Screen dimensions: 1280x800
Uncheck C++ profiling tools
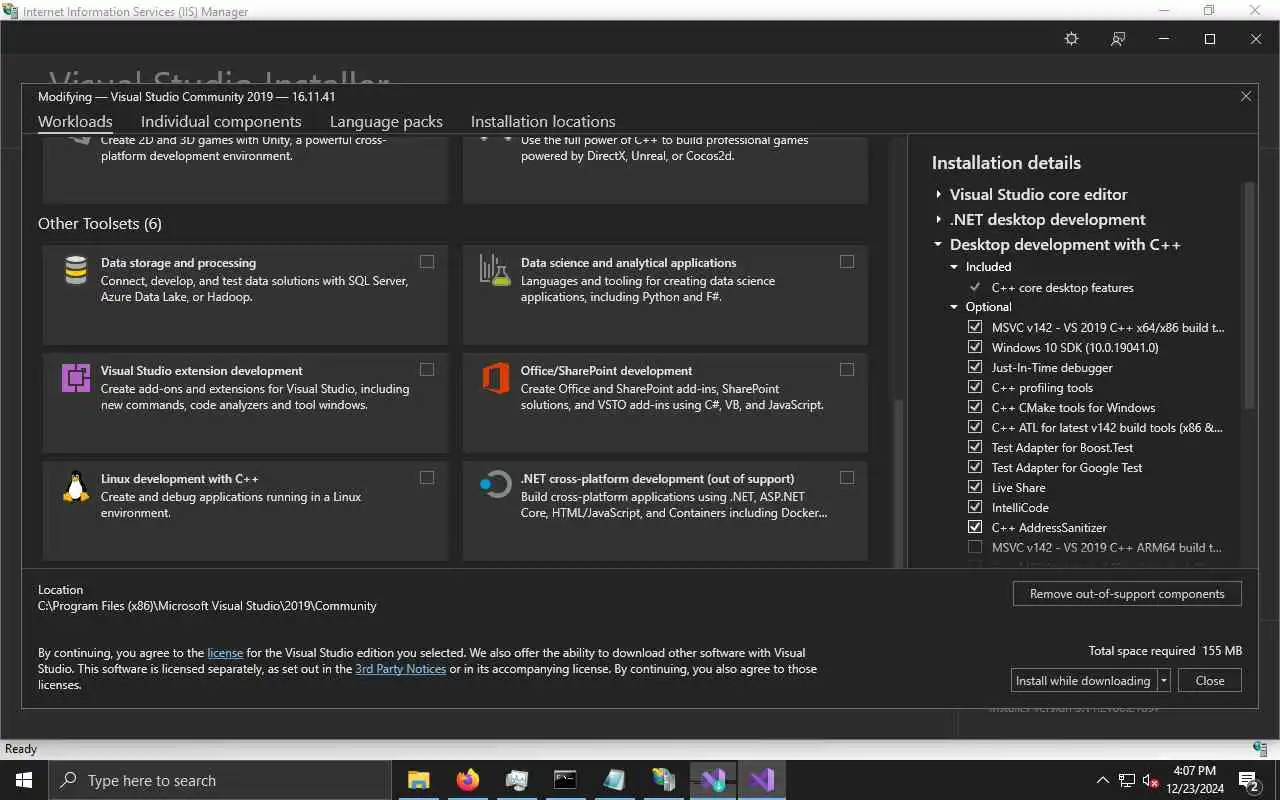(975, 387)
